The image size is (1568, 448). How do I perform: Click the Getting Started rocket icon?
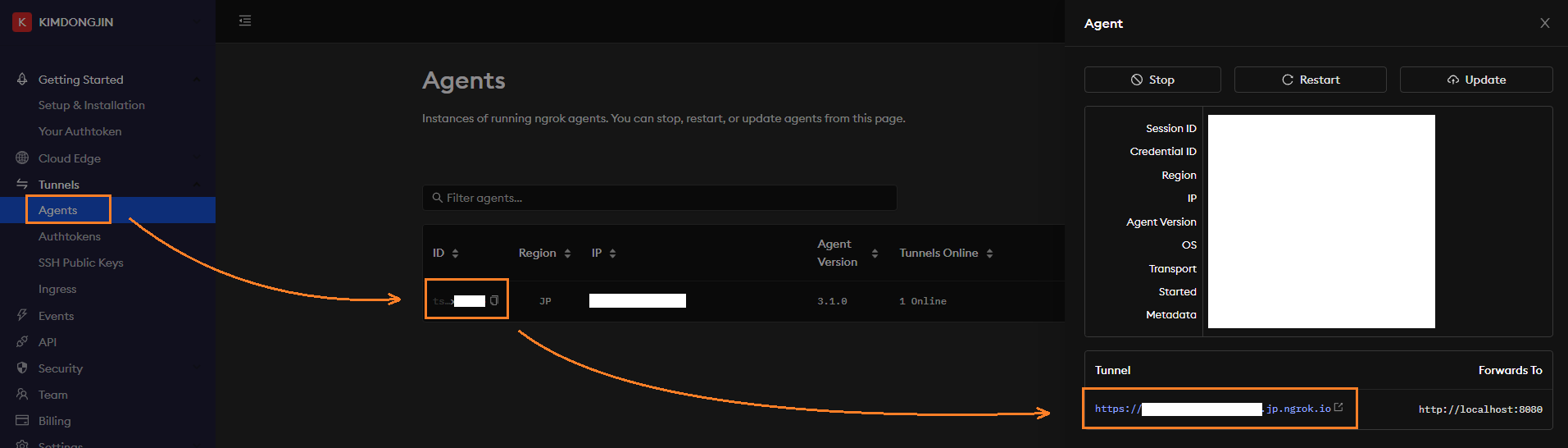point(22,80)
